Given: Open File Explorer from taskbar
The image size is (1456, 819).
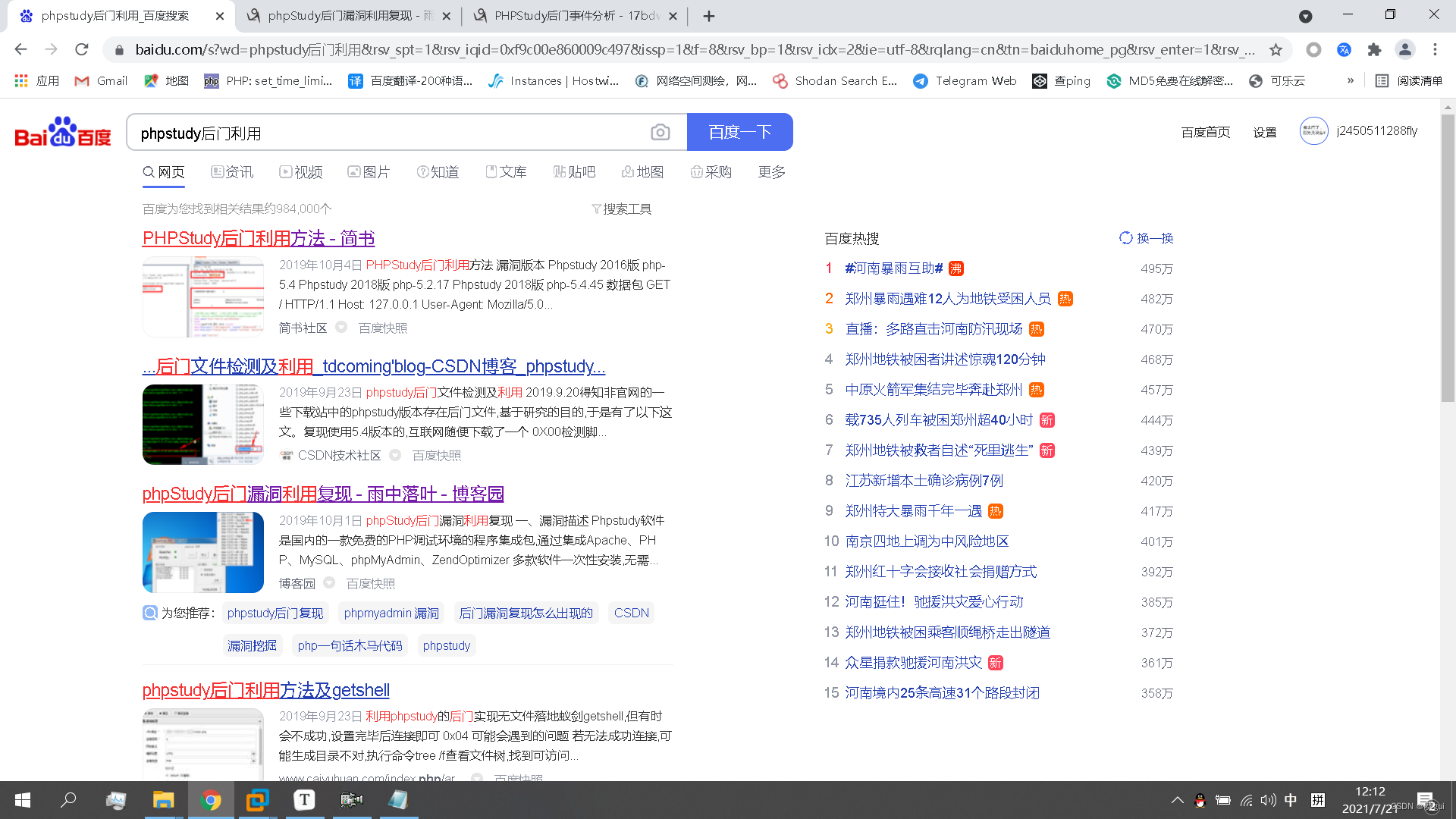Looking at the screenshot, I should (x=163, y=800).
